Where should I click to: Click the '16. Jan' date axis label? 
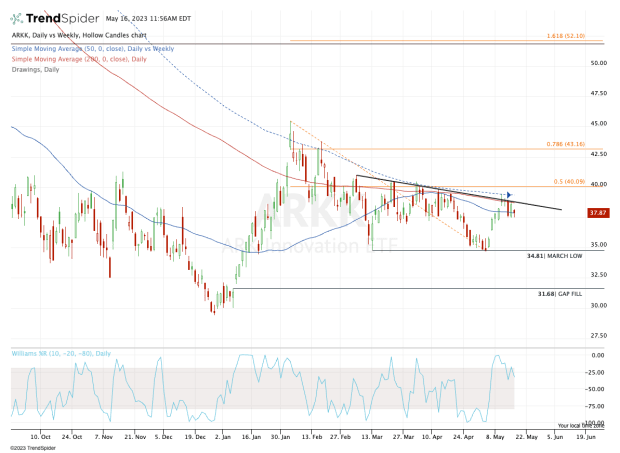click(251, 437)
